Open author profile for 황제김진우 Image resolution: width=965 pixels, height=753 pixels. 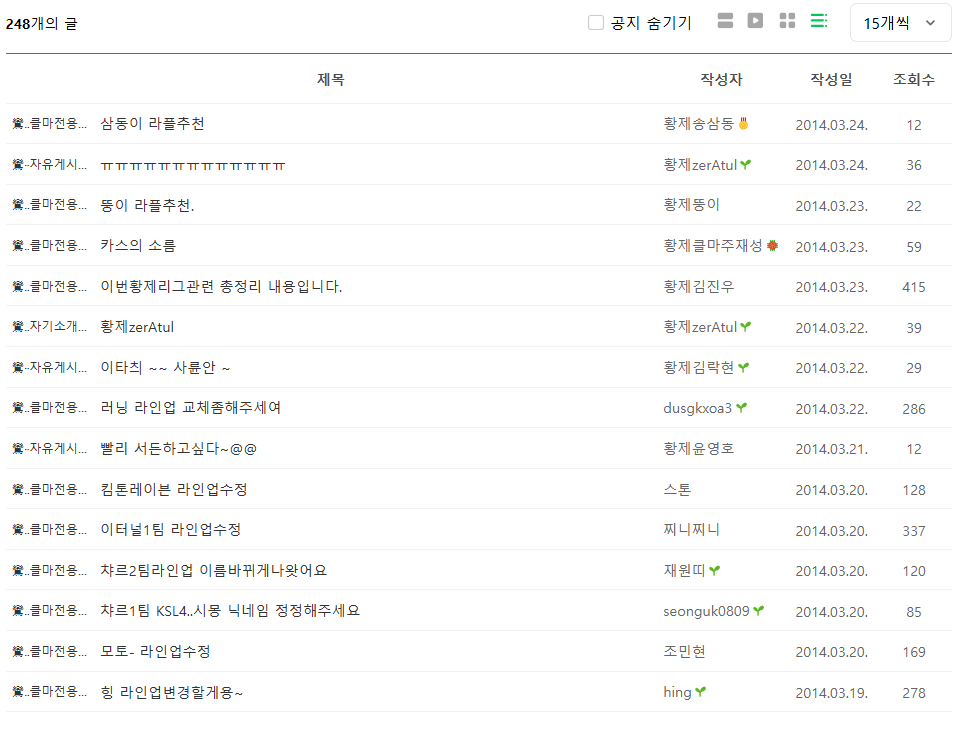point(698,287)
